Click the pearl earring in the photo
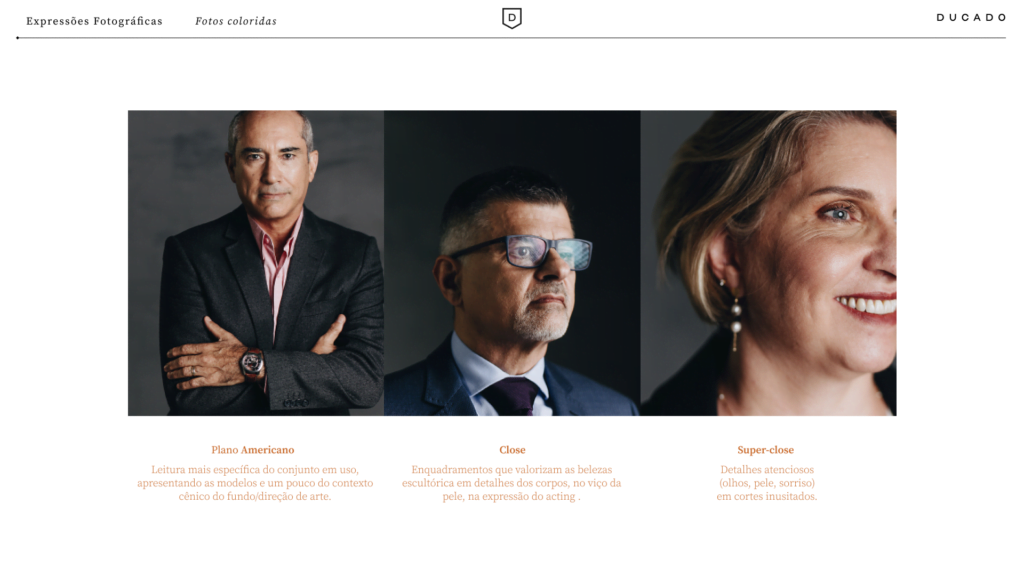 [x=735, y=315]
